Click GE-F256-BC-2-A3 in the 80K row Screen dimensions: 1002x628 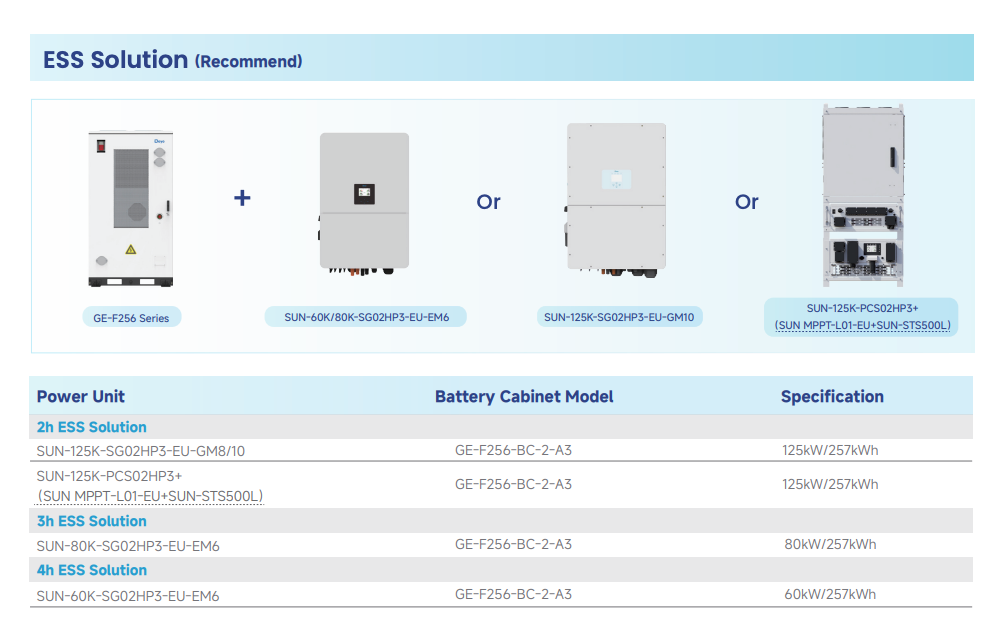[513, 544]
